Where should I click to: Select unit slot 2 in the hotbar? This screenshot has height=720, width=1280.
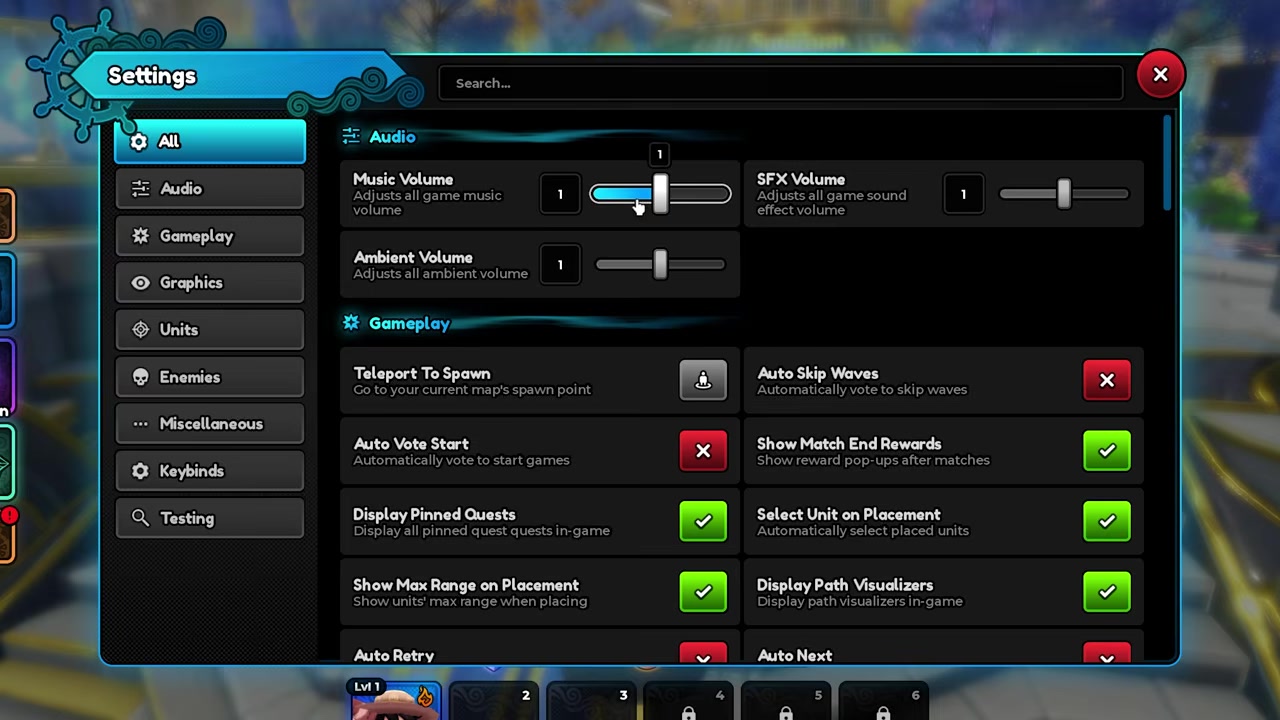[495, 701]
